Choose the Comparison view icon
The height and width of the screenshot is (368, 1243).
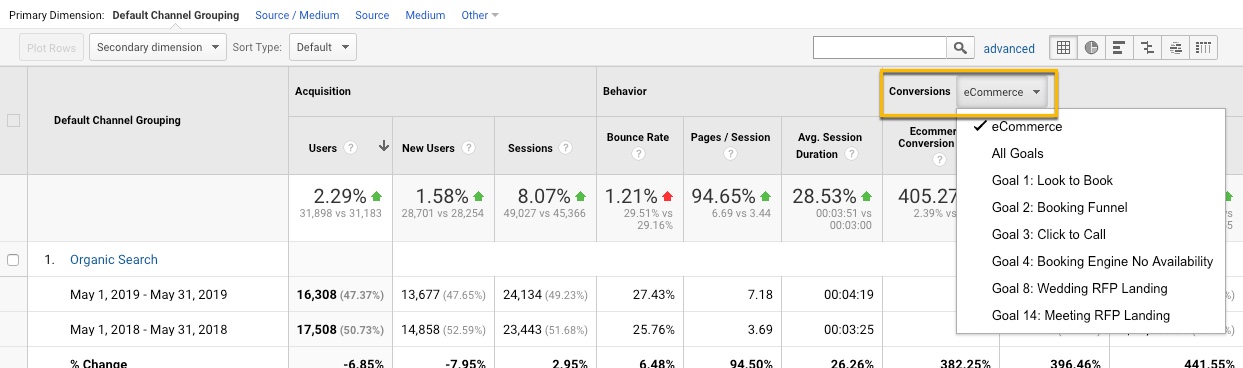pyautogui.click(x=1147, y=47)
